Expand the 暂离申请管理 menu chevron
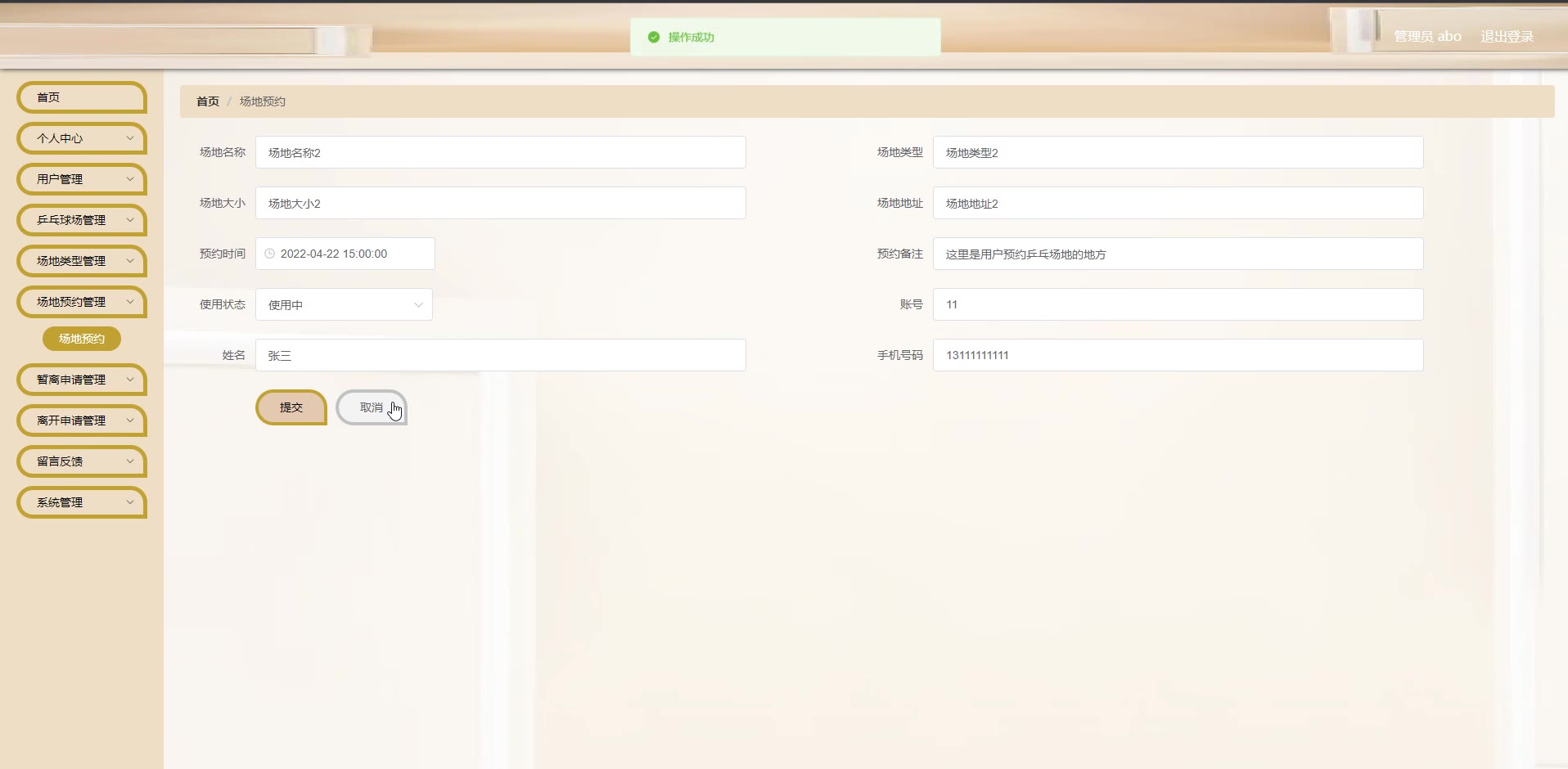 [130, 380]
